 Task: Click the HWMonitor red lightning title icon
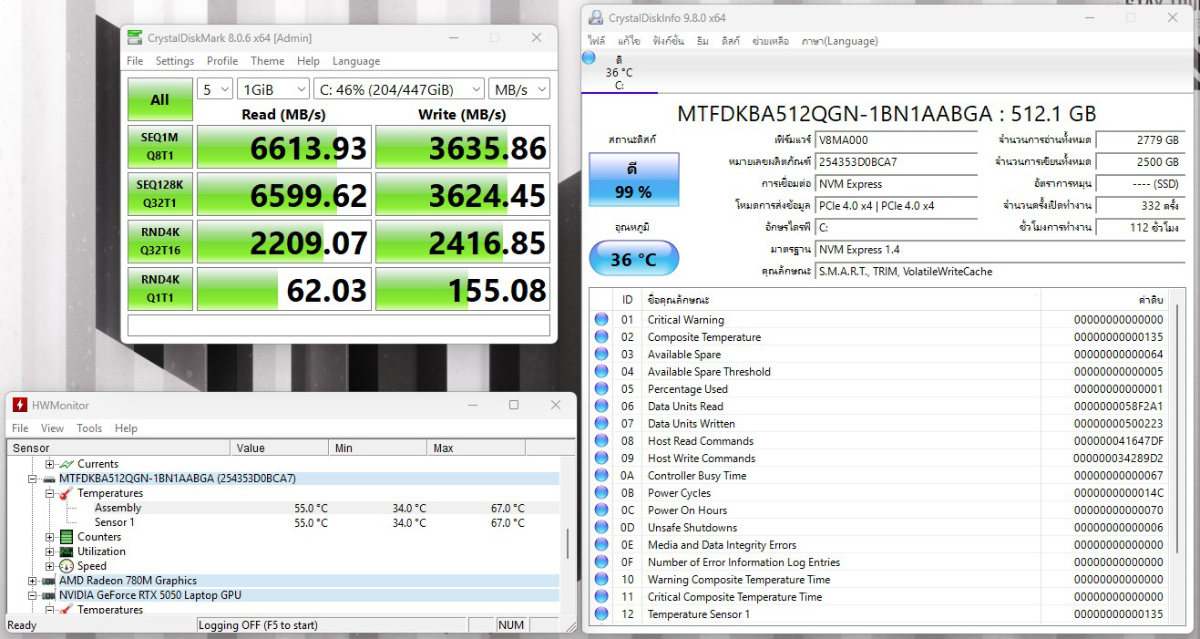(x=19, y=405)
